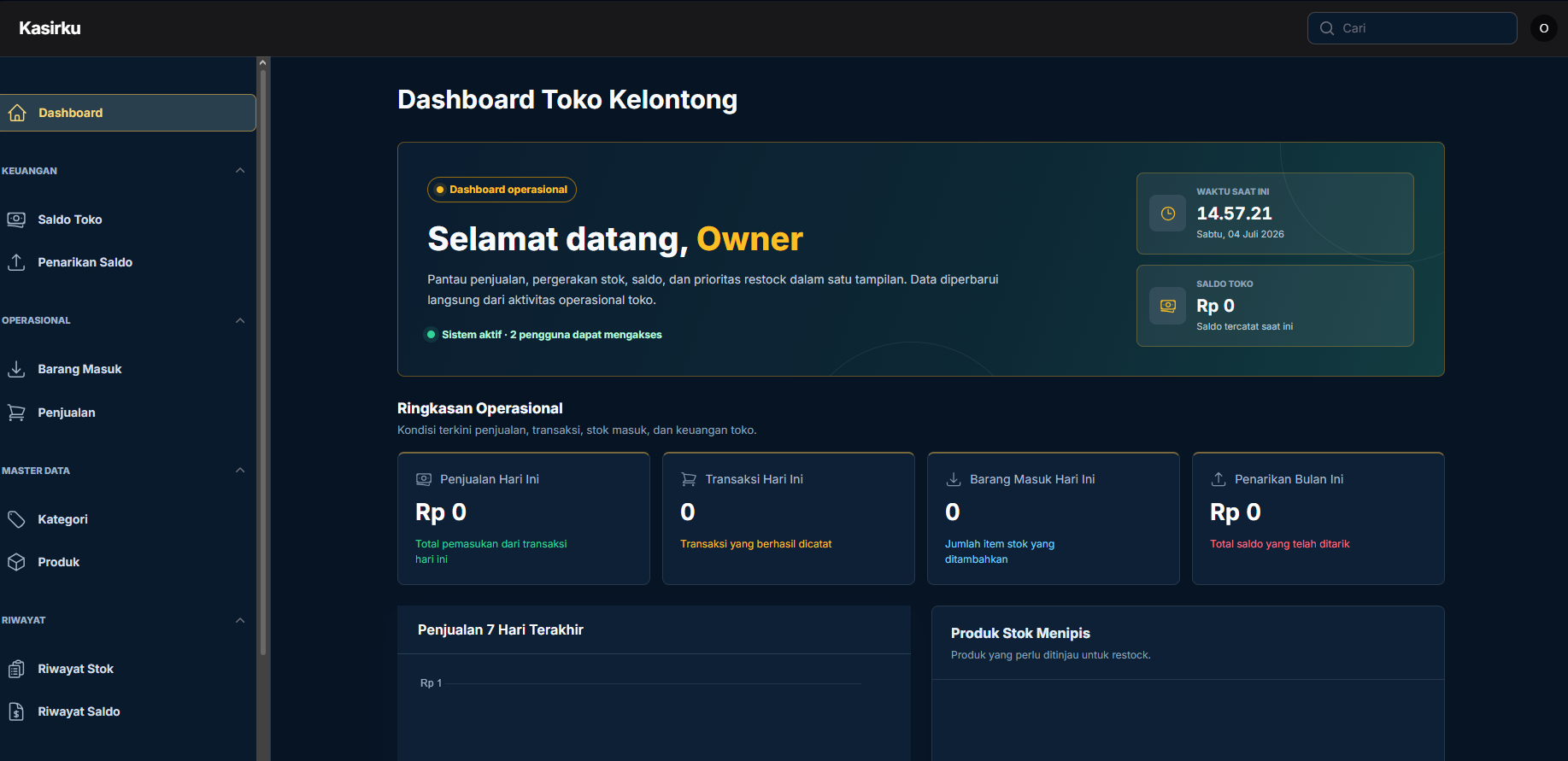Click 'Produk yang perlu ditinjau untuk restock.' text
1568x761 pixels.
[x=1051, y=655]
